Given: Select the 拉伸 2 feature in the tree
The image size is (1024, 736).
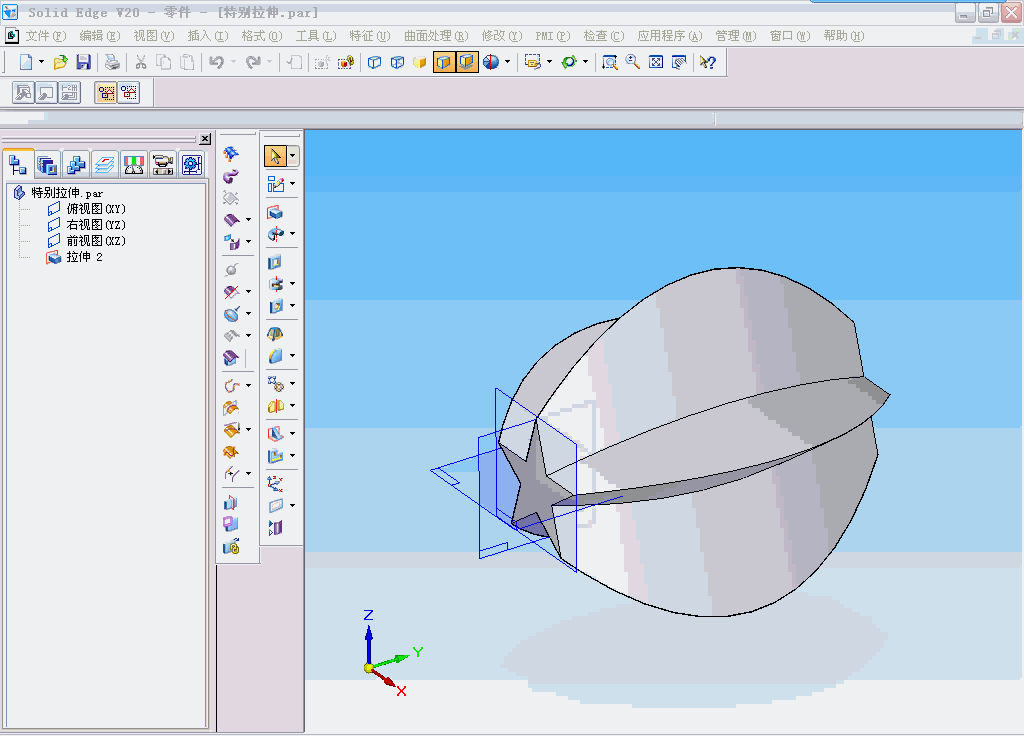Looking at the screenshot, I should click(84, 257).
